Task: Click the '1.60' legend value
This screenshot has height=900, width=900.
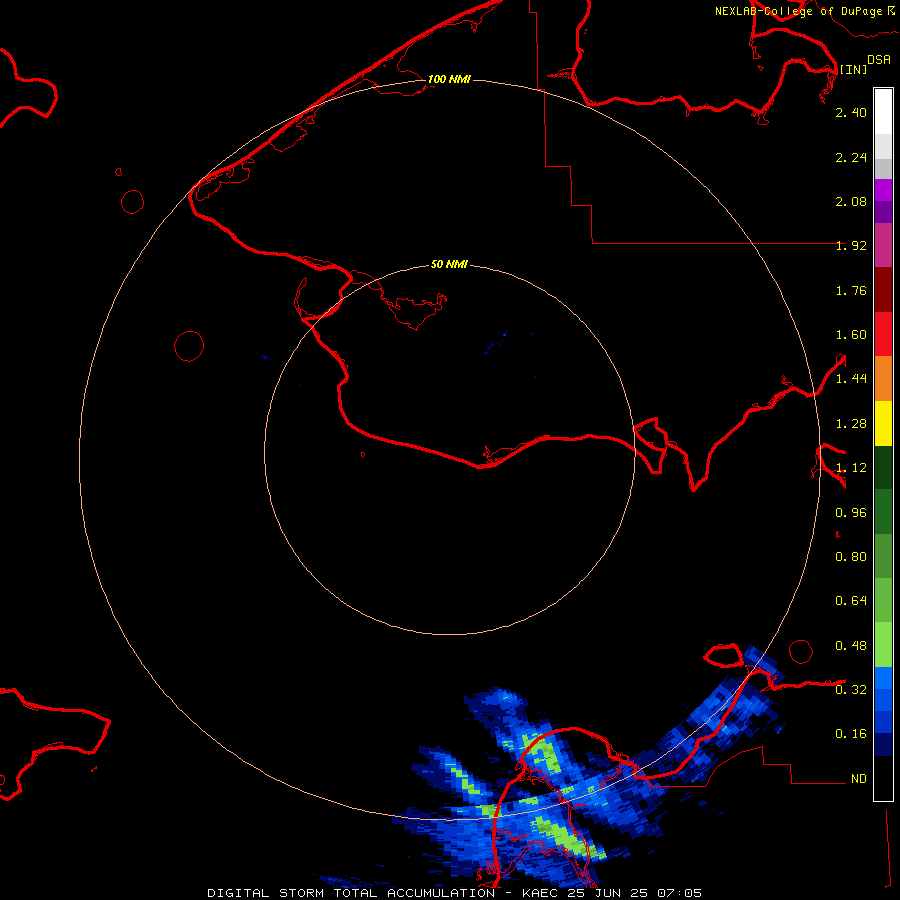Action: click(851, 335)
